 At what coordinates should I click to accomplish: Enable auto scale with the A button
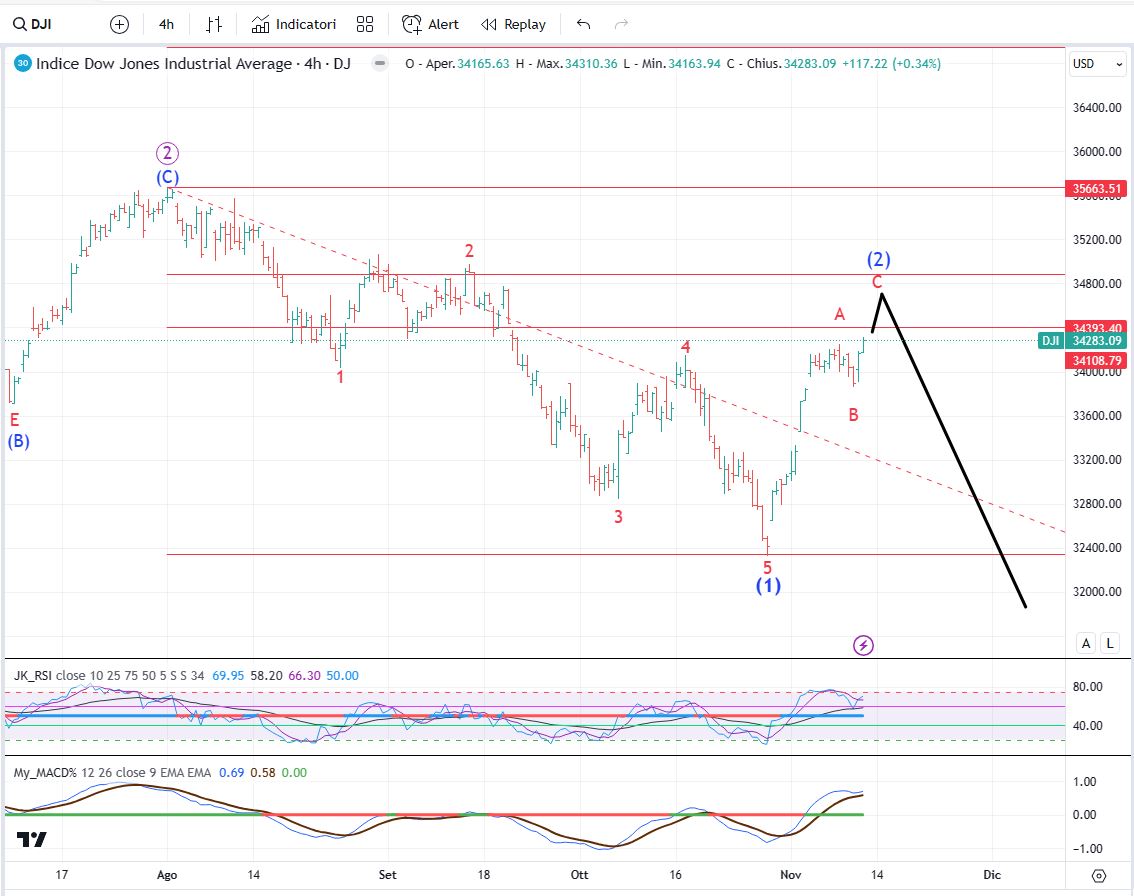tap(1086, 643)
